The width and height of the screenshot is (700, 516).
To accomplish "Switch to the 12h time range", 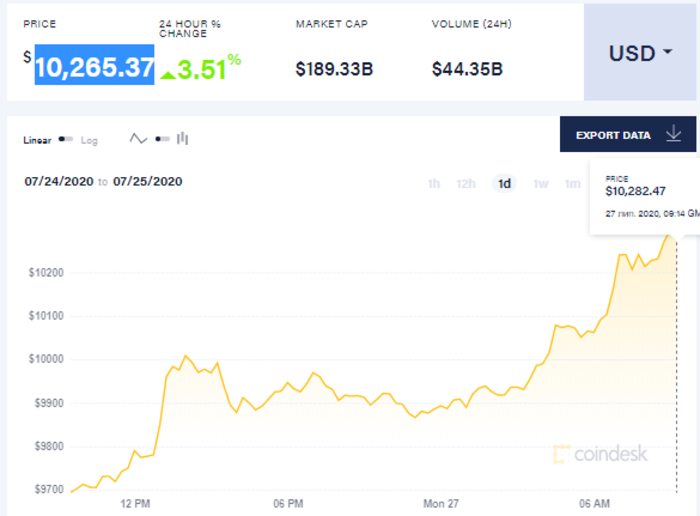I will 465,183.
